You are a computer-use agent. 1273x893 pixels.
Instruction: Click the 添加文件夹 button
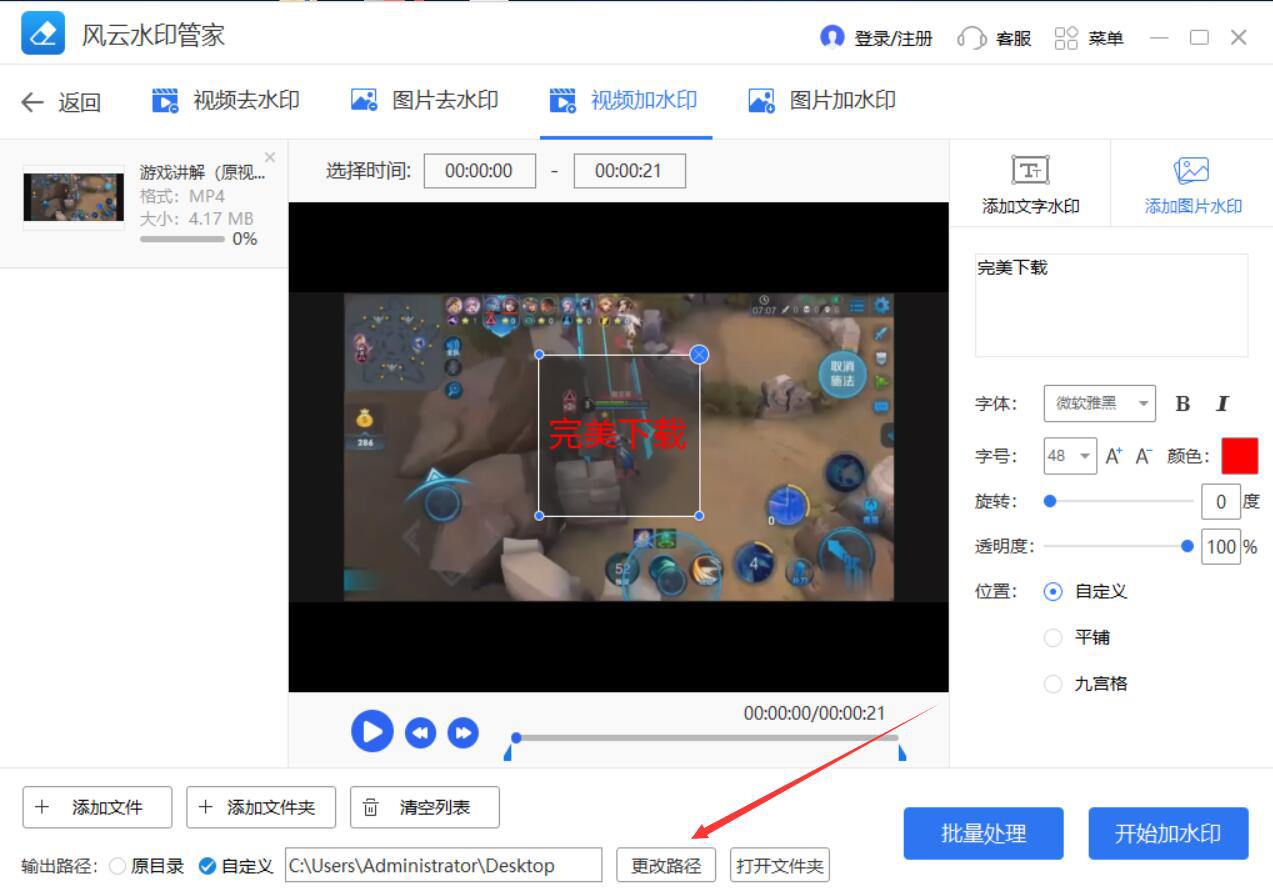pyautogui.click(x=261, y=807)
